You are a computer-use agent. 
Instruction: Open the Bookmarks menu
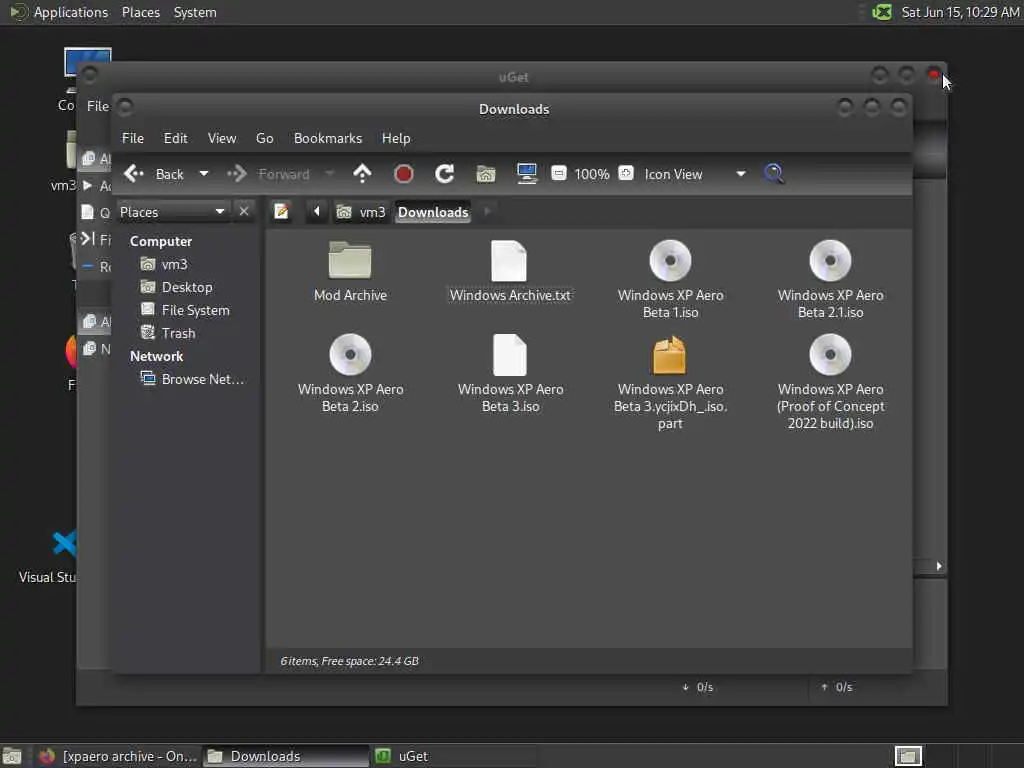pos(328,138)
